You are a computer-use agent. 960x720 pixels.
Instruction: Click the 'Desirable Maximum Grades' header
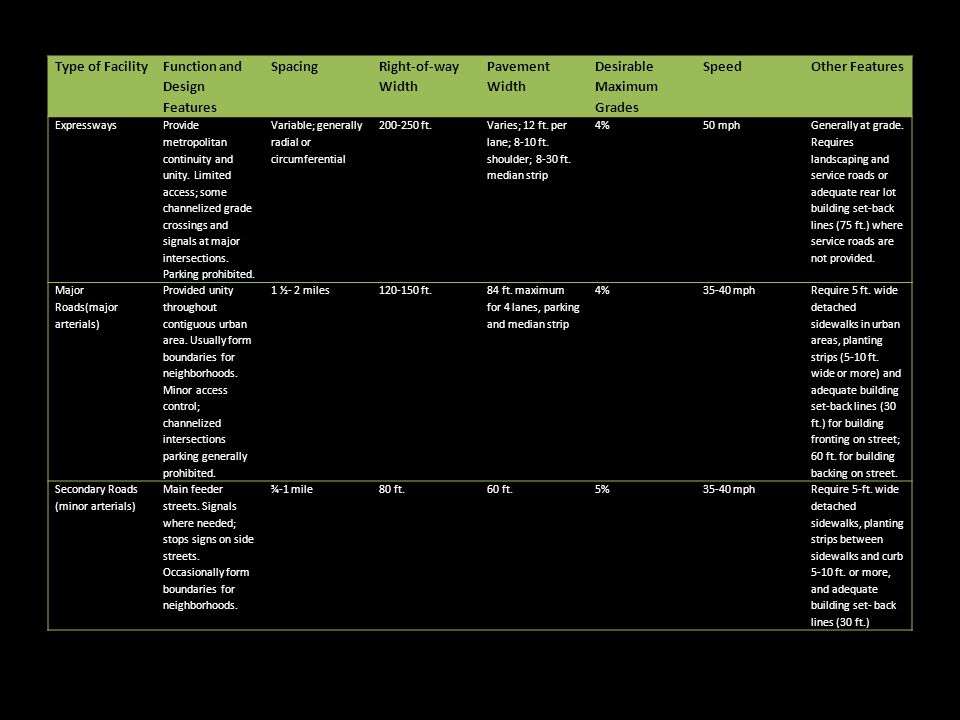pyautogui.click(x=626, y=87)
